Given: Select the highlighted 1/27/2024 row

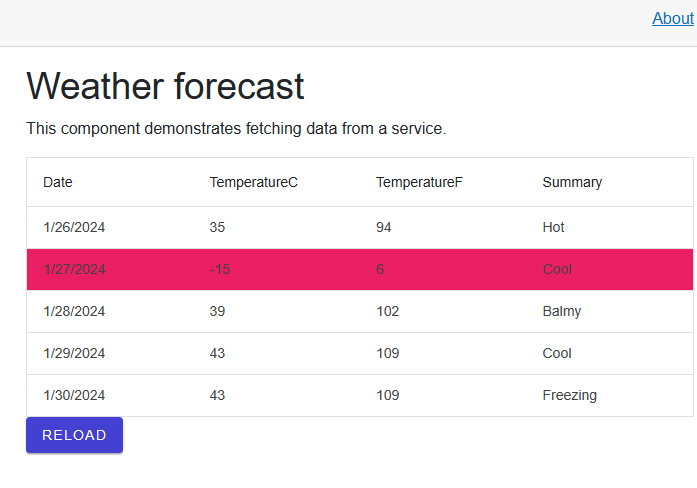Looking at the screenshot, I should click(360, 269).
